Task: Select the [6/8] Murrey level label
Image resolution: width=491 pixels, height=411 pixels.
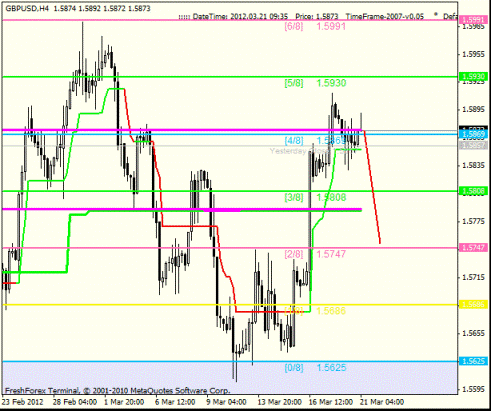Action: click(294, 26)
